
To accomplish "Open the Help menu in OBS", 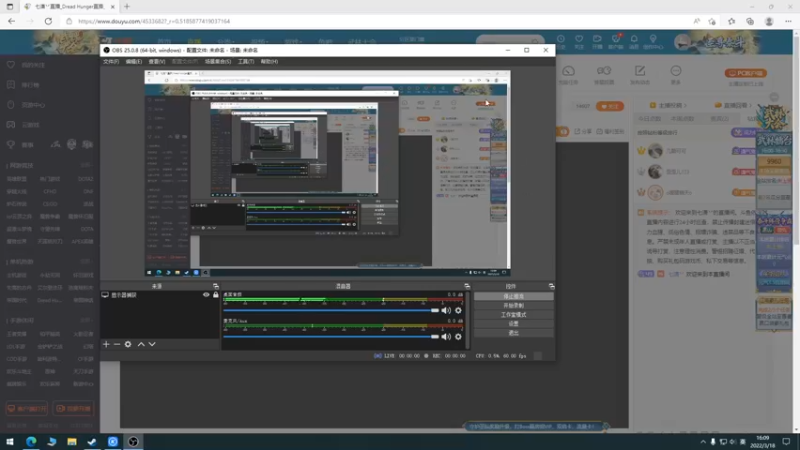I will [x=269, y=61].
